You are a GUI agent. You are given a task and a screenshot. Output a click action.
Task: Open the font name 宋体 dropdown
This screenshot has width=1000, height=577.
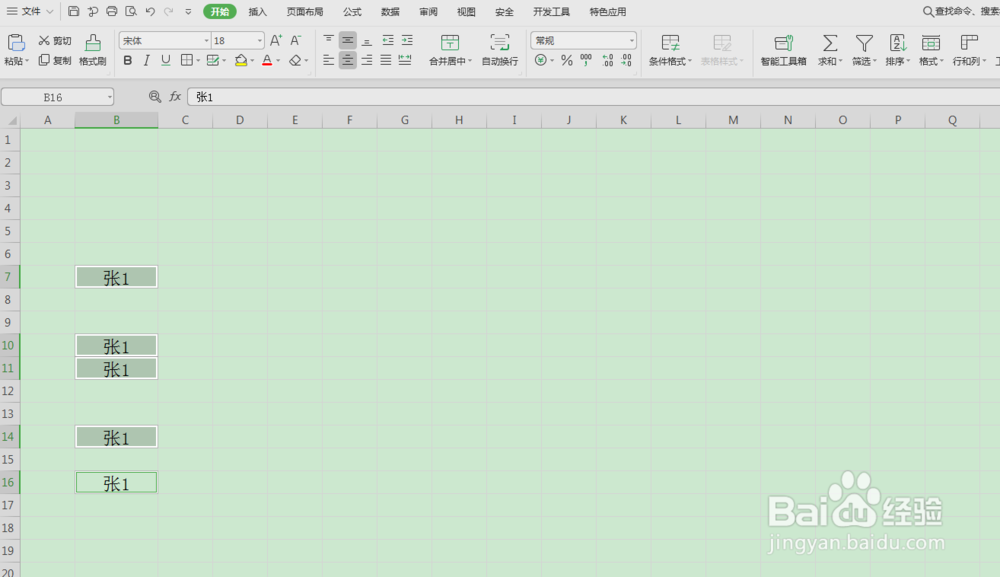206,41
